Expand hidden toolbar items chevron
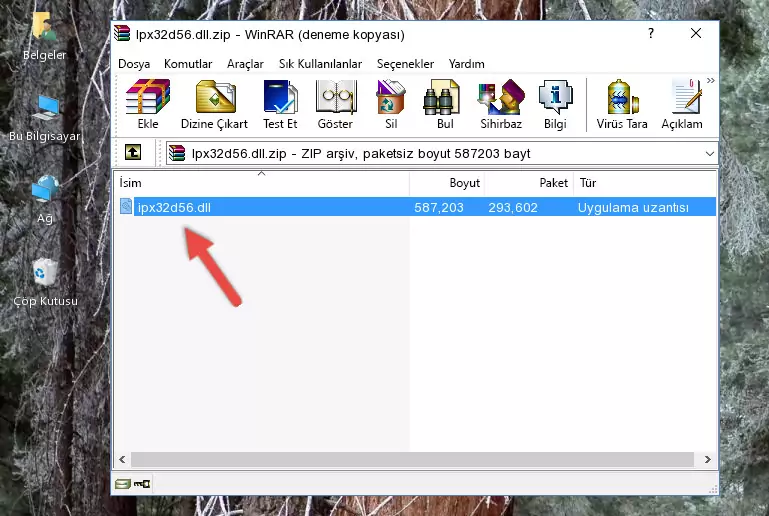The image size is (769, 516). [711, 80]
